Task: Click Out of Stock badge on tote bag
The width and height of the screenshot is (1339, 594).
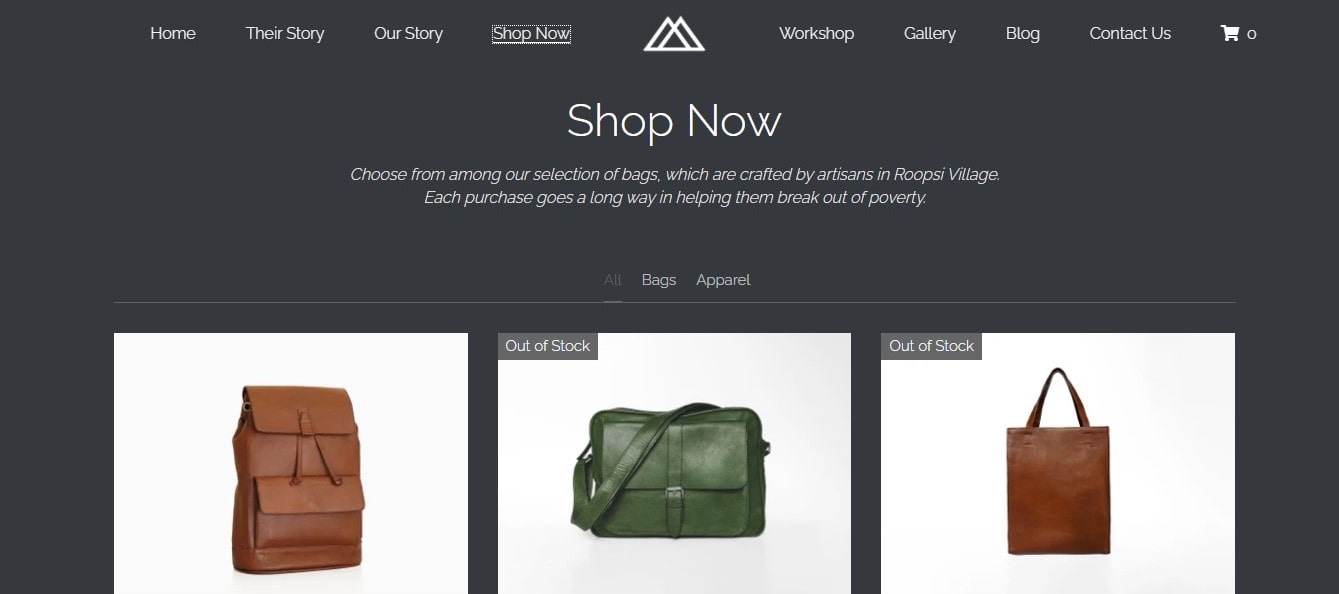Action: [x=931, y=346]
